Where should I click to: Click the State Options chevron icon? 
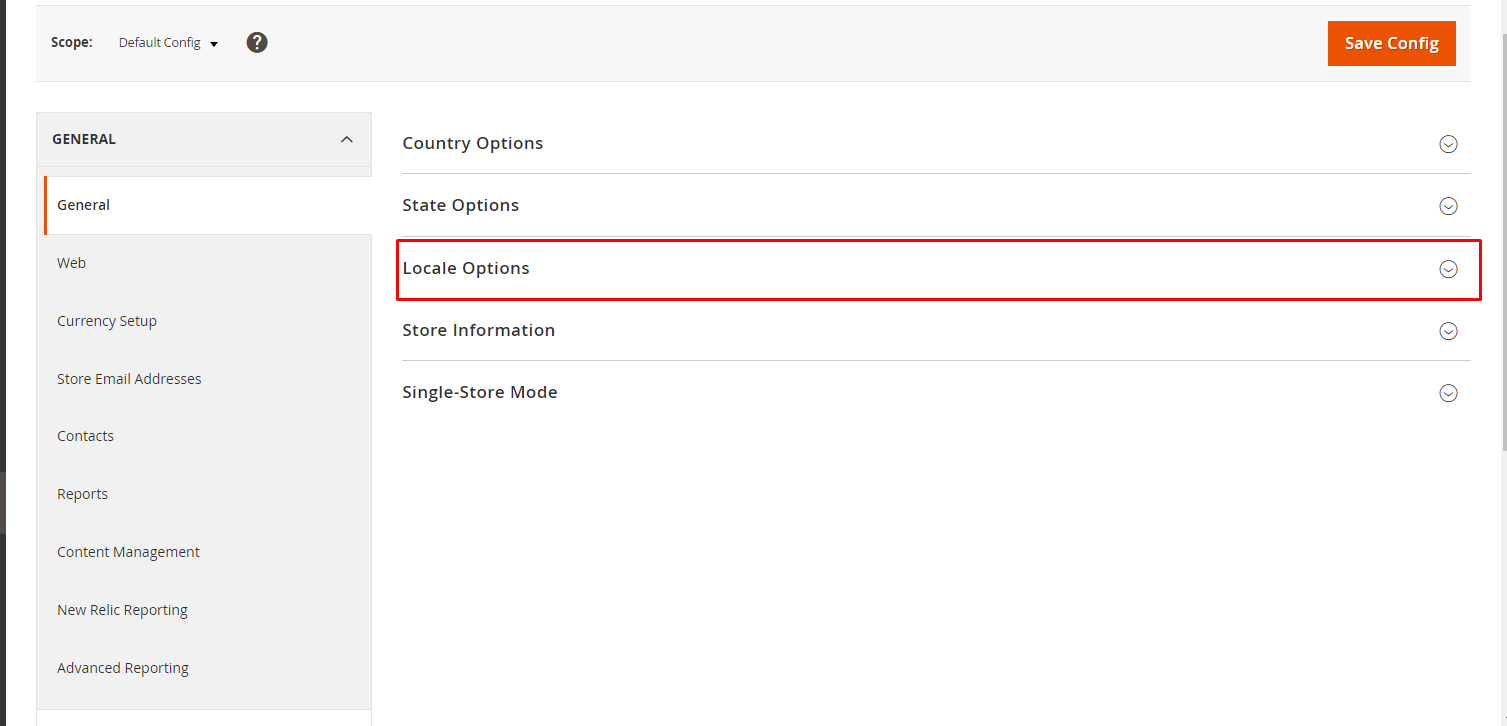click(x=1448, y=206)
